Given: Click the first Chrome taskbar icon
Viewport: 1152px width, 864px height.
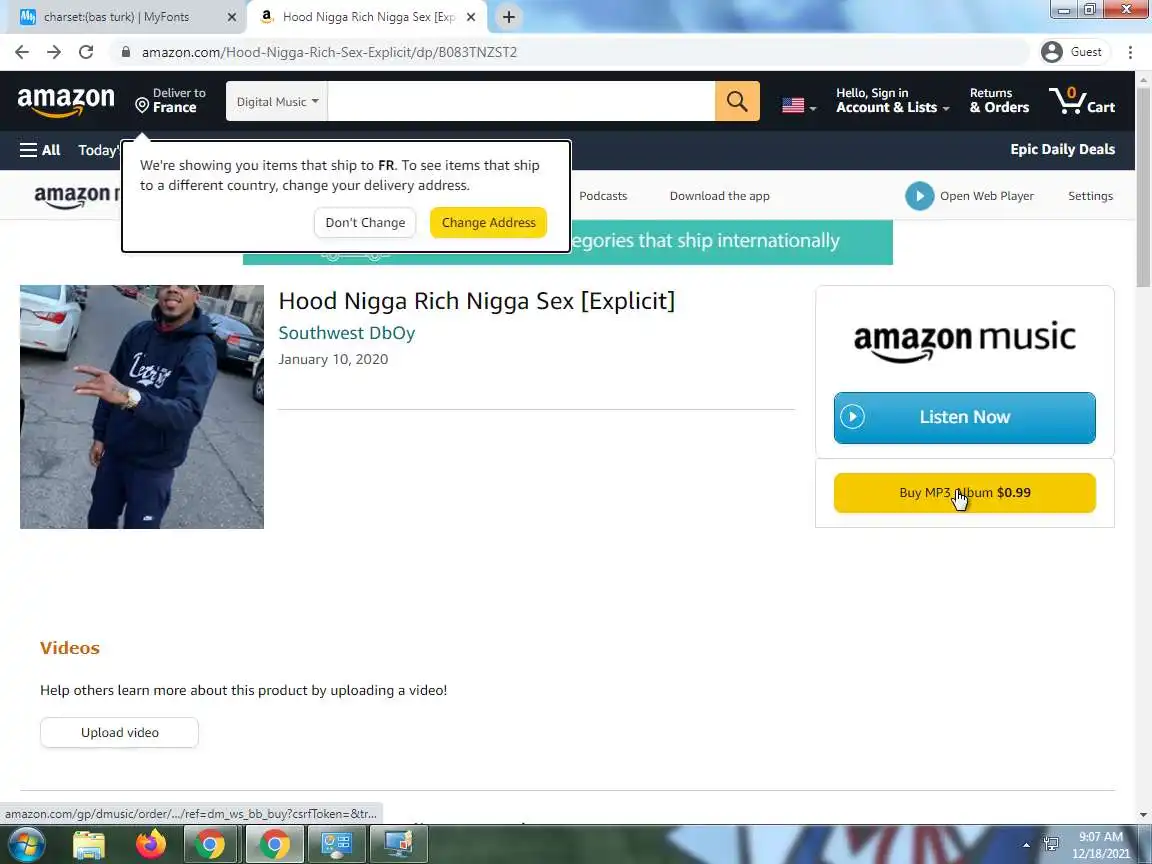Looking at the screenshot, I should click(209, 844).
